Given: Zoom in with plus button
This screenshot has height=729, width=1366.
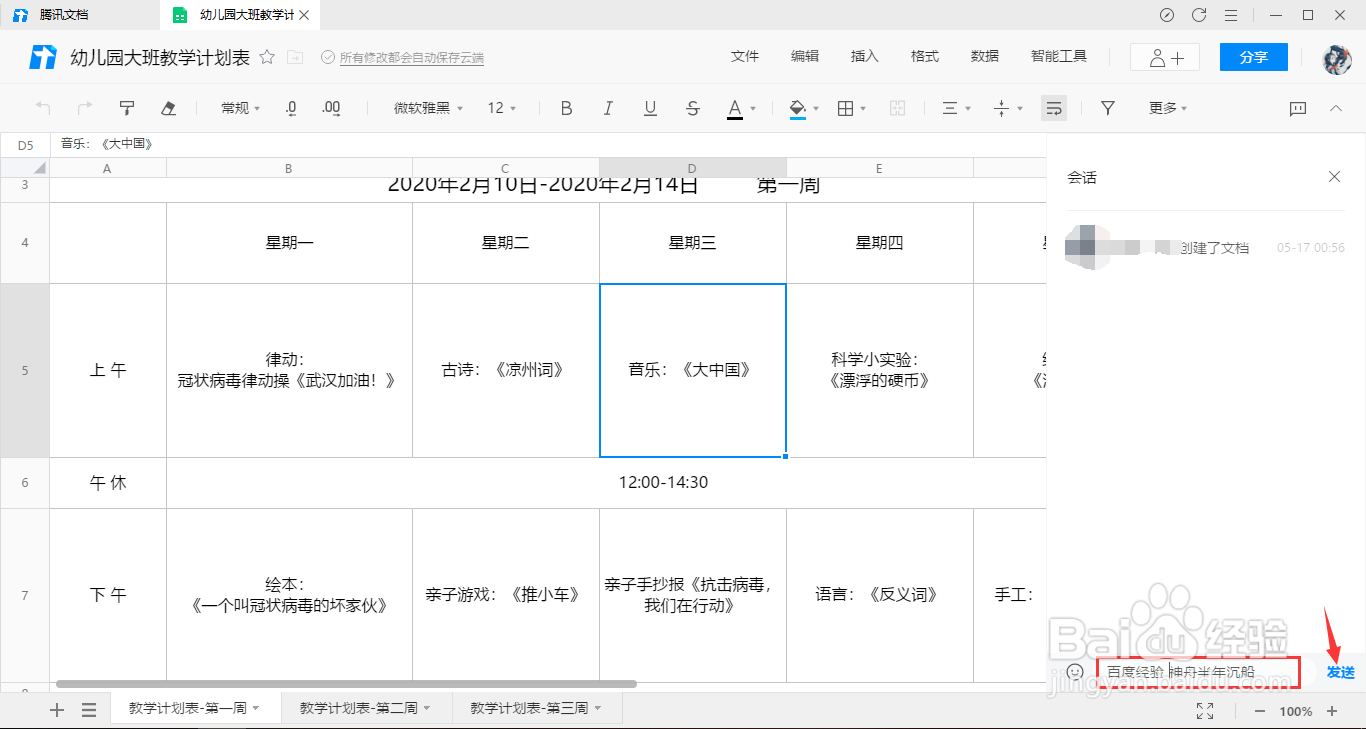Looking at the screenshot, I should pos(1332,711).
